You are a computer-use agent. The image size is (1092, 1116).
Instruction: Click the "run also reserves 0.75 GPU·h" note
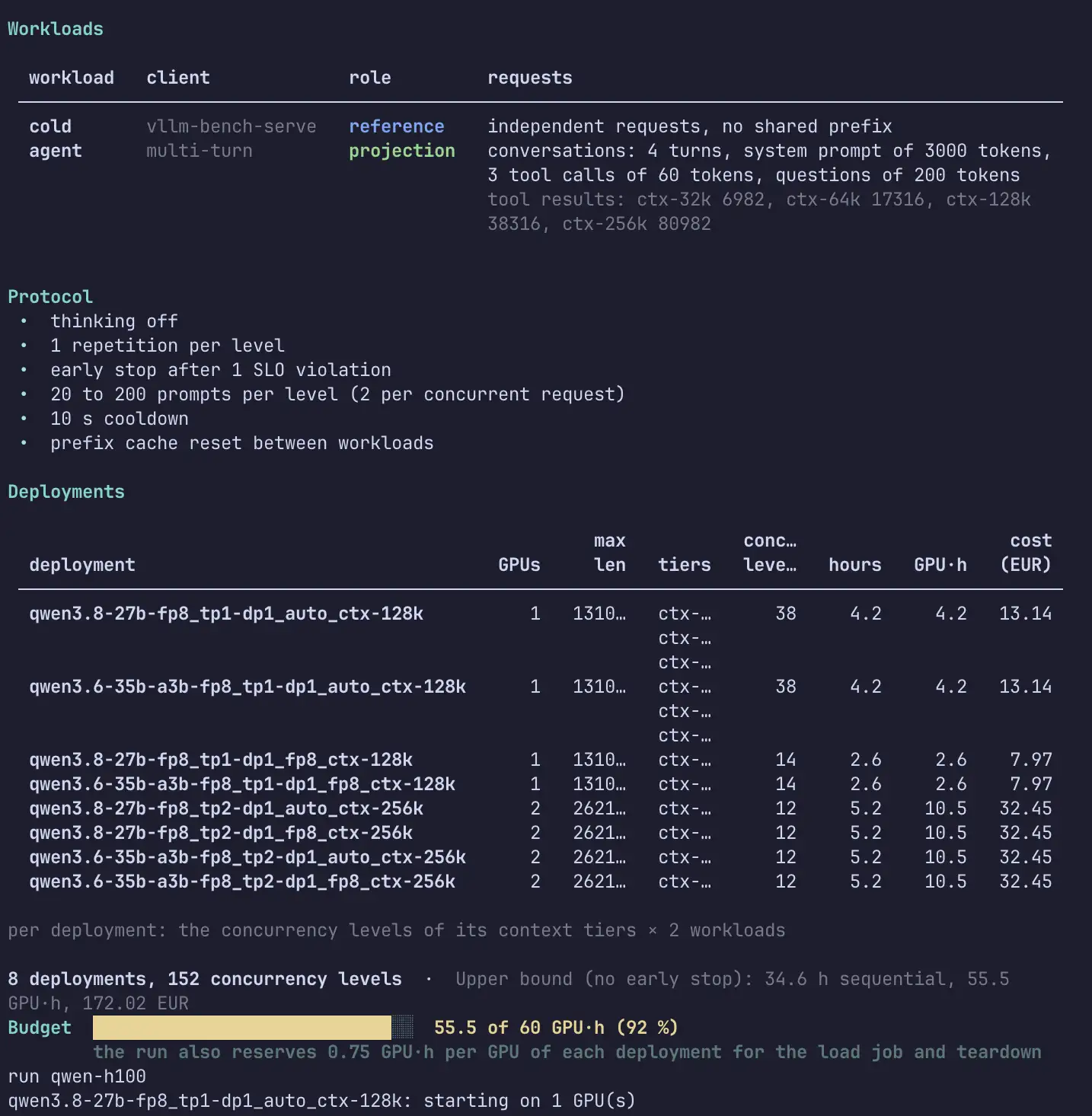pyautogui.click(x=567, y=1052)
